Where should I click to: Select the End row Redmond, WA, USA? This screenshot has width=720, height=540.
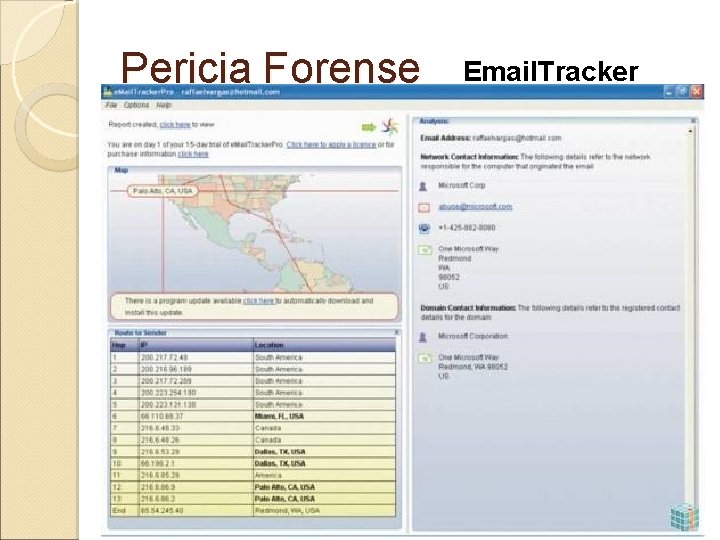tap(253, 511)
